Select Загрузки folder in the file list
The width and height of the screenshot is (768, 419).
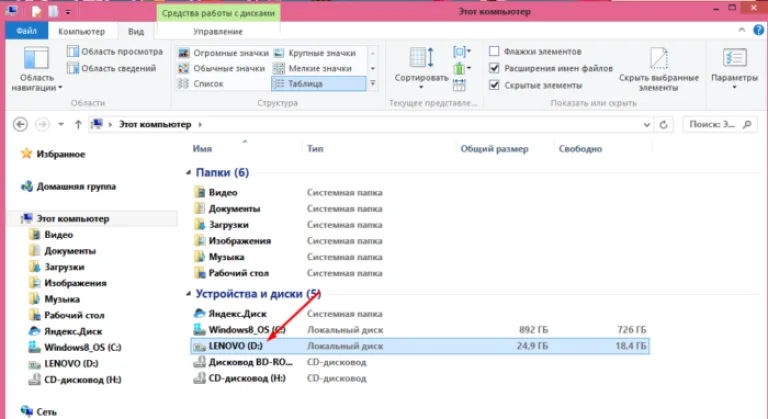(221, 225)
